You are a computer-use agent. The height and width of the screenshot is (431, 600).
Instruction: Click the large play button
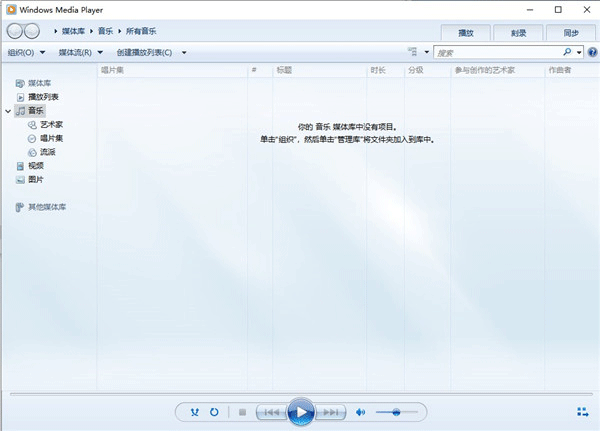click(301, 412)
